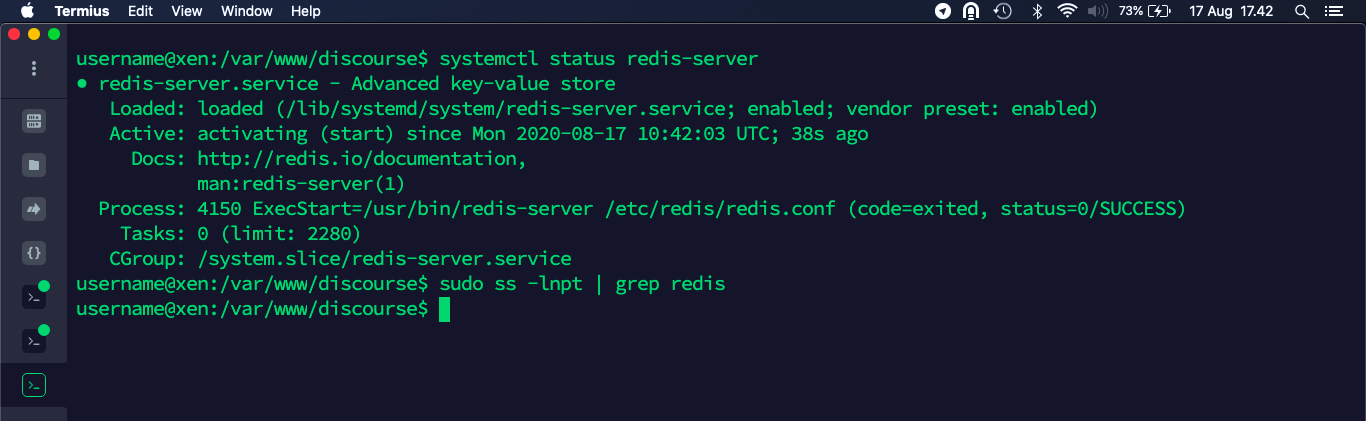
Task: Open the Wi-Fi status menu
Action: click(x=1067, y=12)
